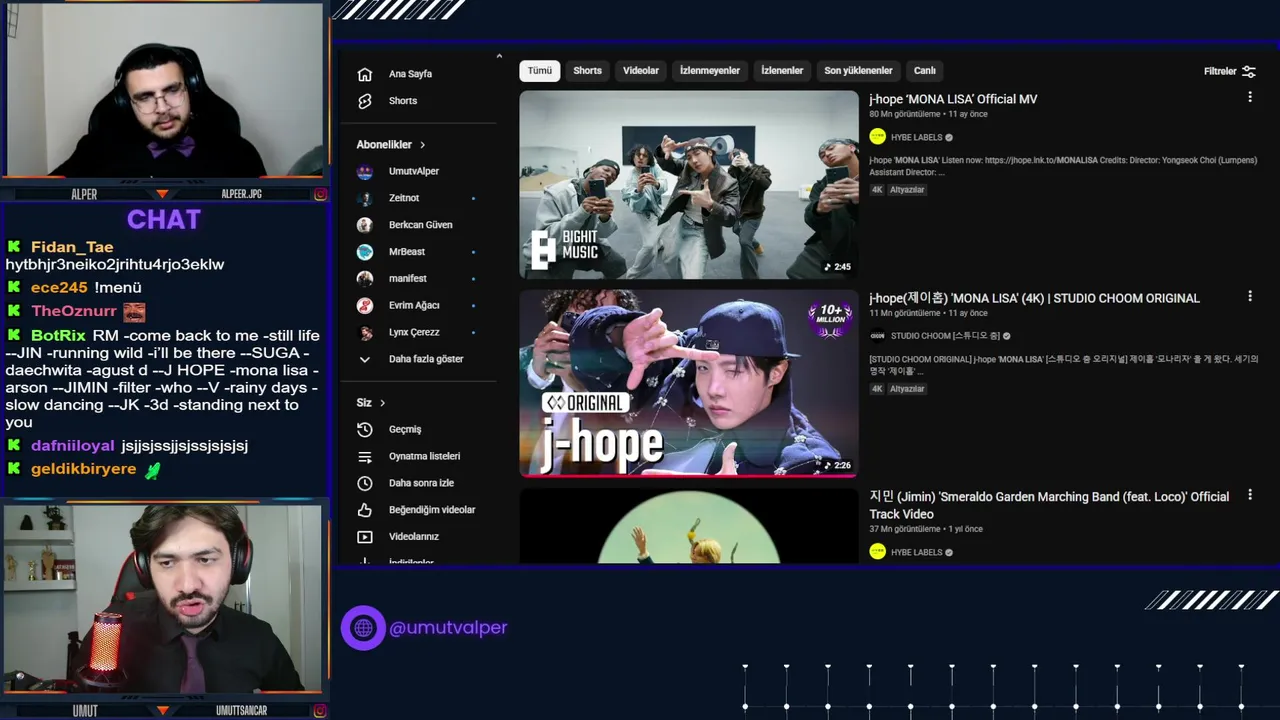This screenshot has width=1280, height=720.
Task: Open Lynx Çerezz channel avatar
Action: coord(365,332)
